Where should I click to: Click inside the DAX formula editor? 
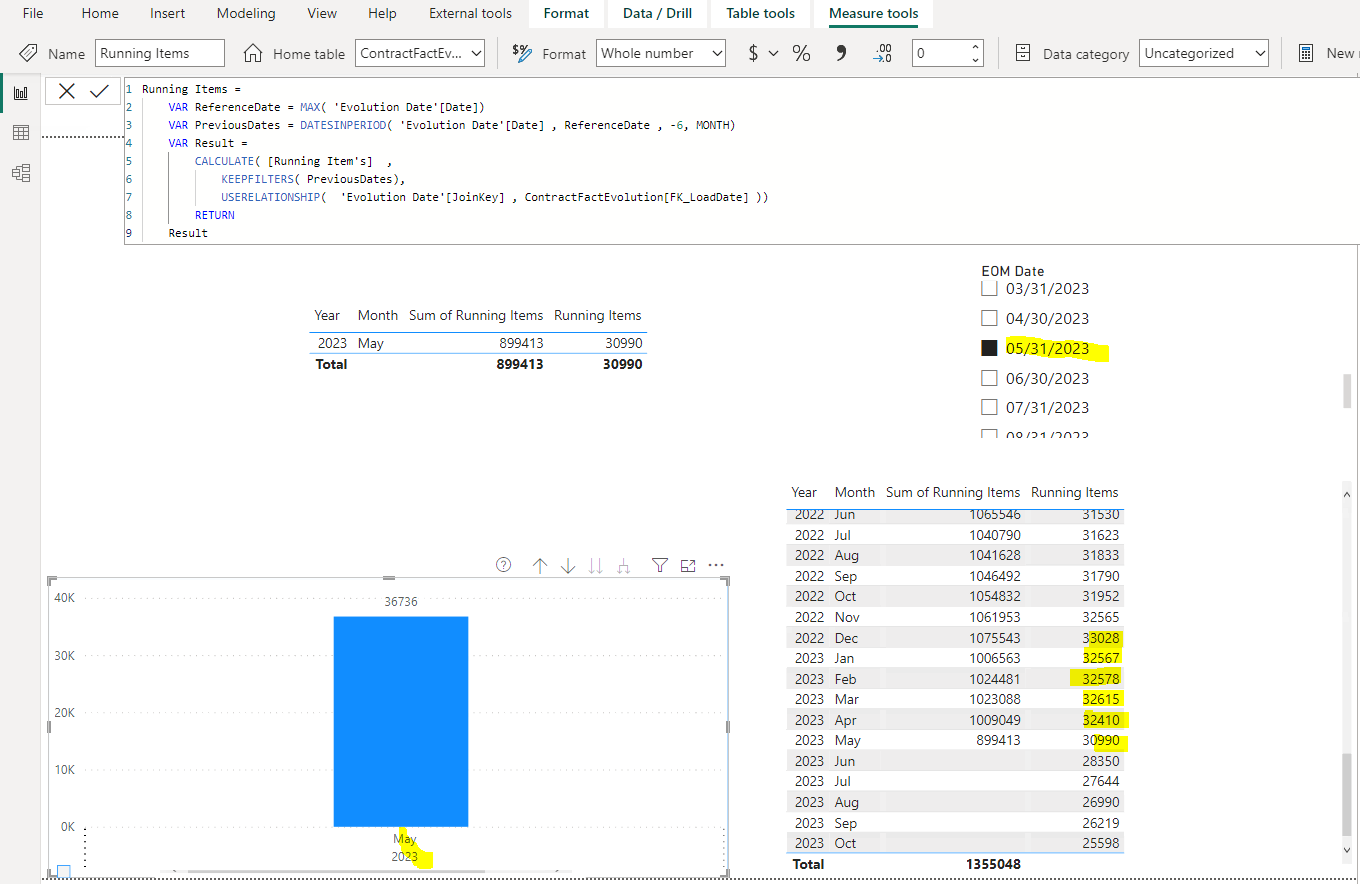(x=740, y=160)
